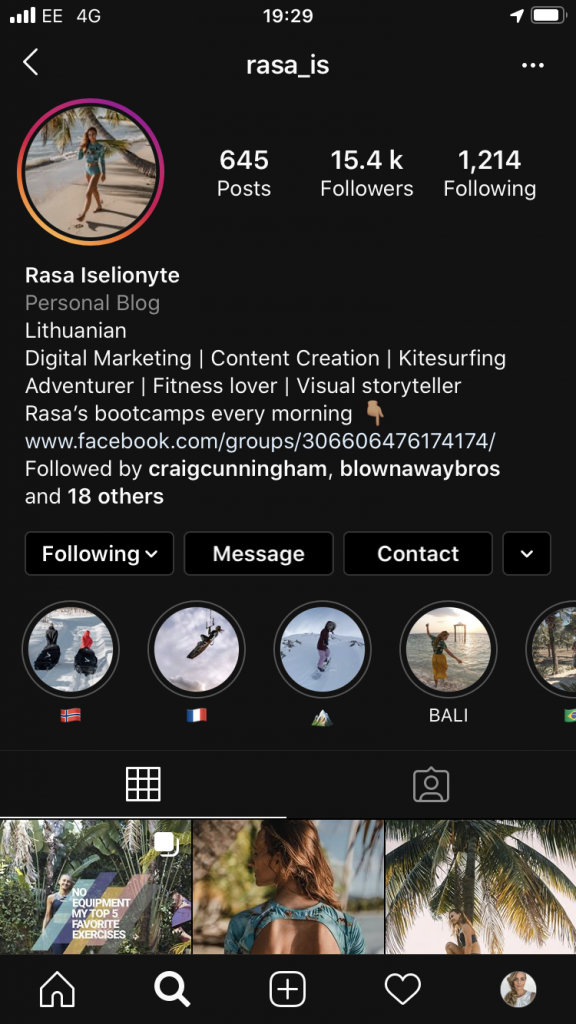Expand suggested accounts chevron button
This screenshot has width=576, height=1024.
[x=526, y=554]
